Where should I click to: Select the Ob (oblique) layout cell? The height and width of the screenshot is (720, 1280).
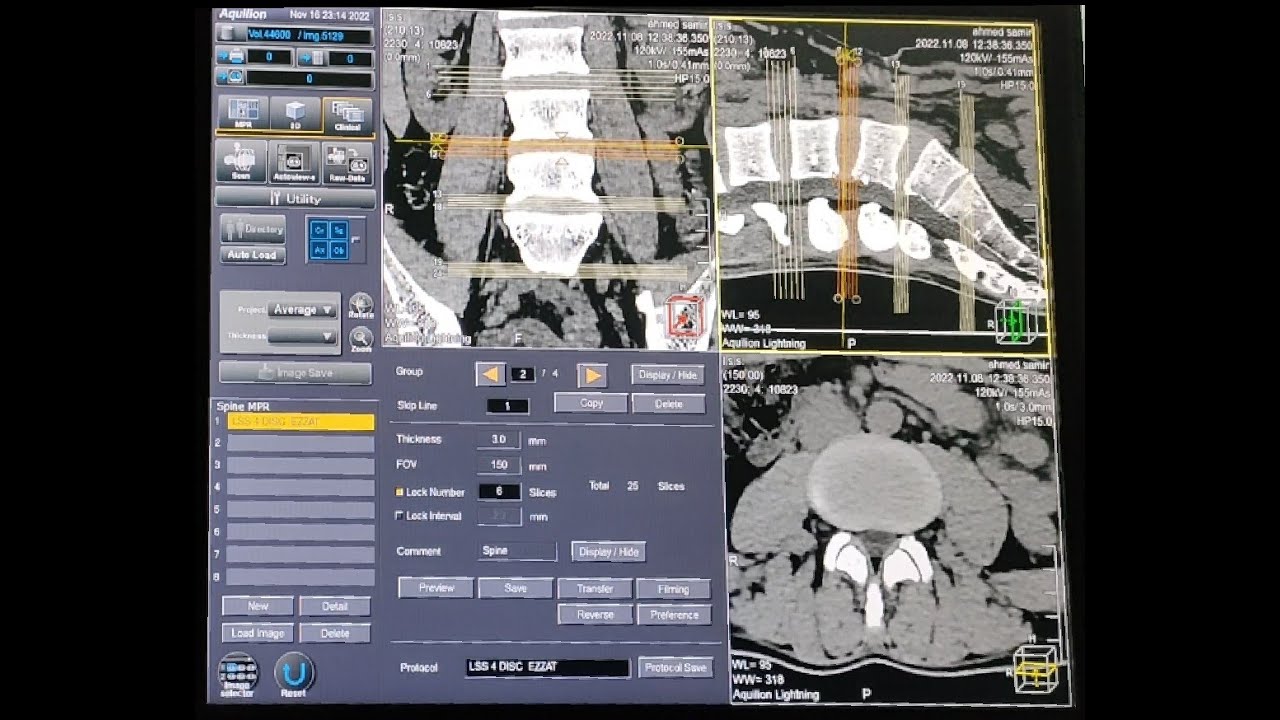tap(338, 250)
